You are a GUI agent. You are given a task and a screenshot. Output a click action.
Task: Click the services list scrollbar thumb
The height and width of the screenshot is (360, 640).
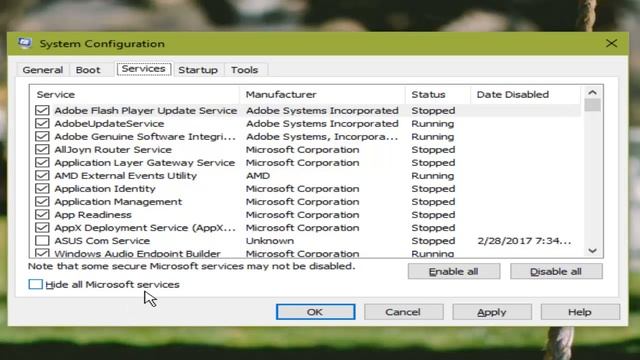(592, 105)
